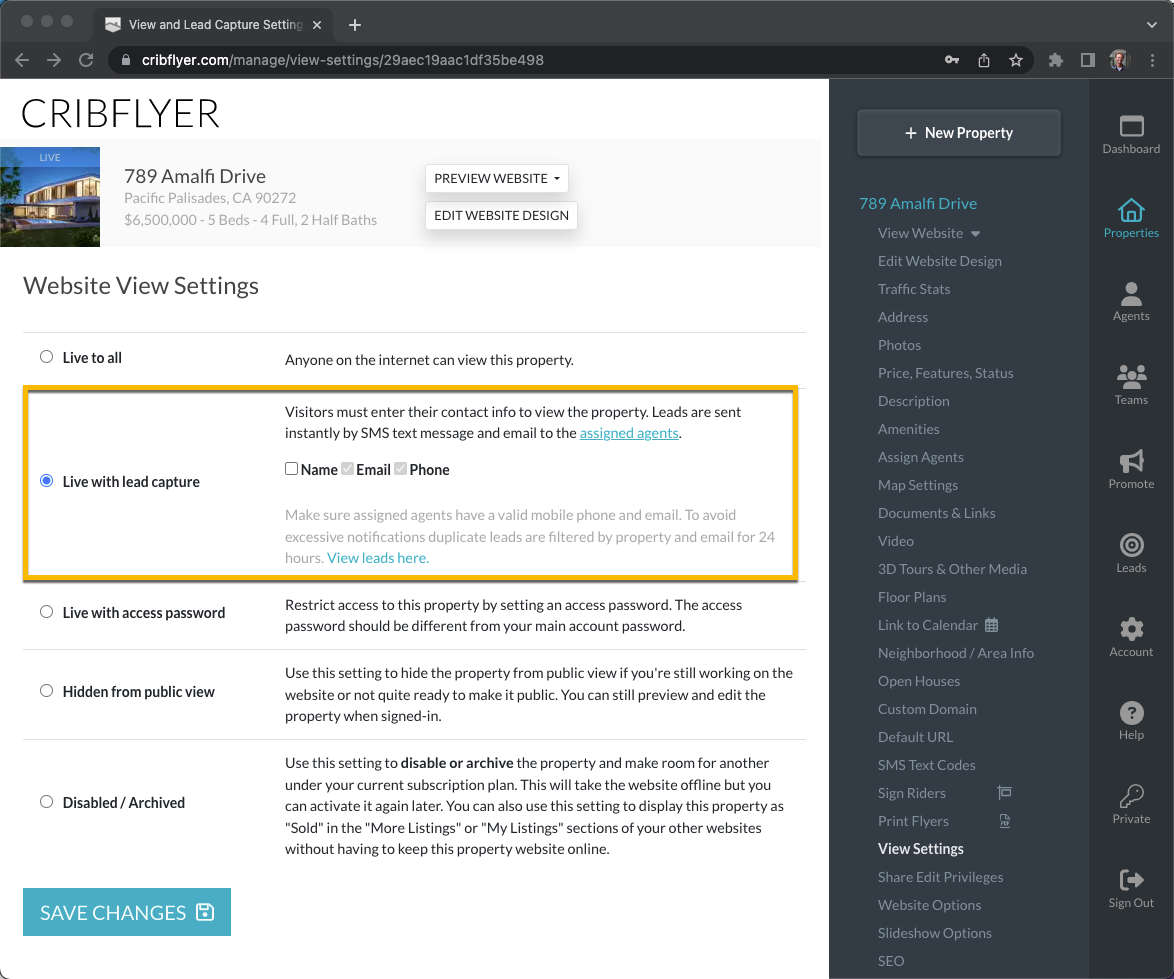The image size is (1174, 979).
Task: Click the Phone lead capture checkbox
Action: pyautogui.click(x=401, y=469)
